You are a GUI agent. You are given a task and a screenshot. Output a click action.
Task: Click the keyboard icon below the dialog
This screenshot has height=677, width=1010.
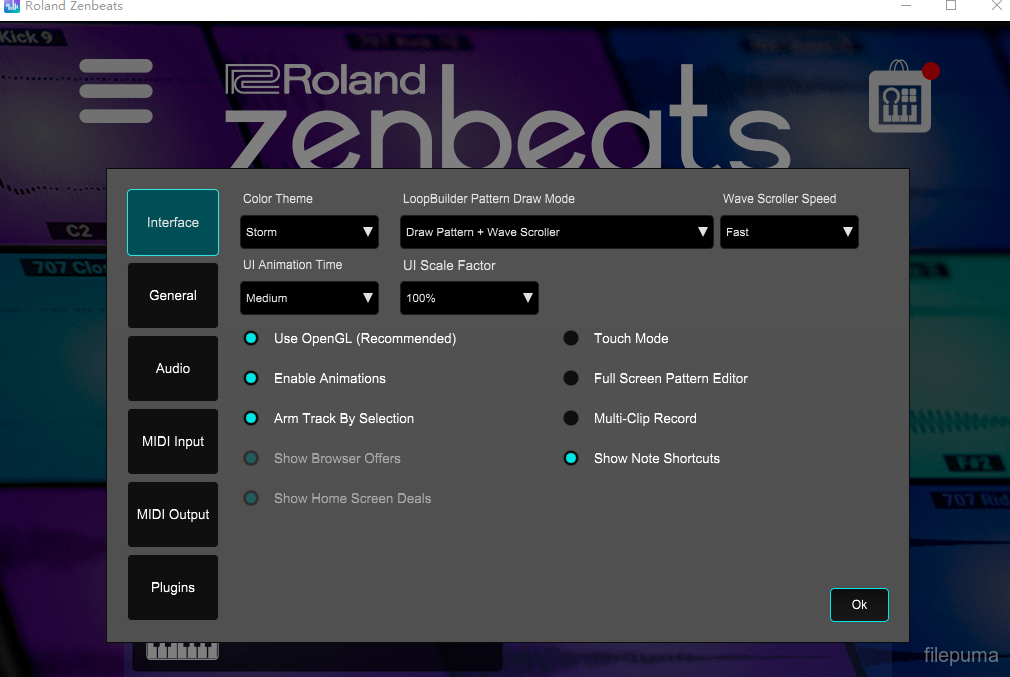point(182,650)
